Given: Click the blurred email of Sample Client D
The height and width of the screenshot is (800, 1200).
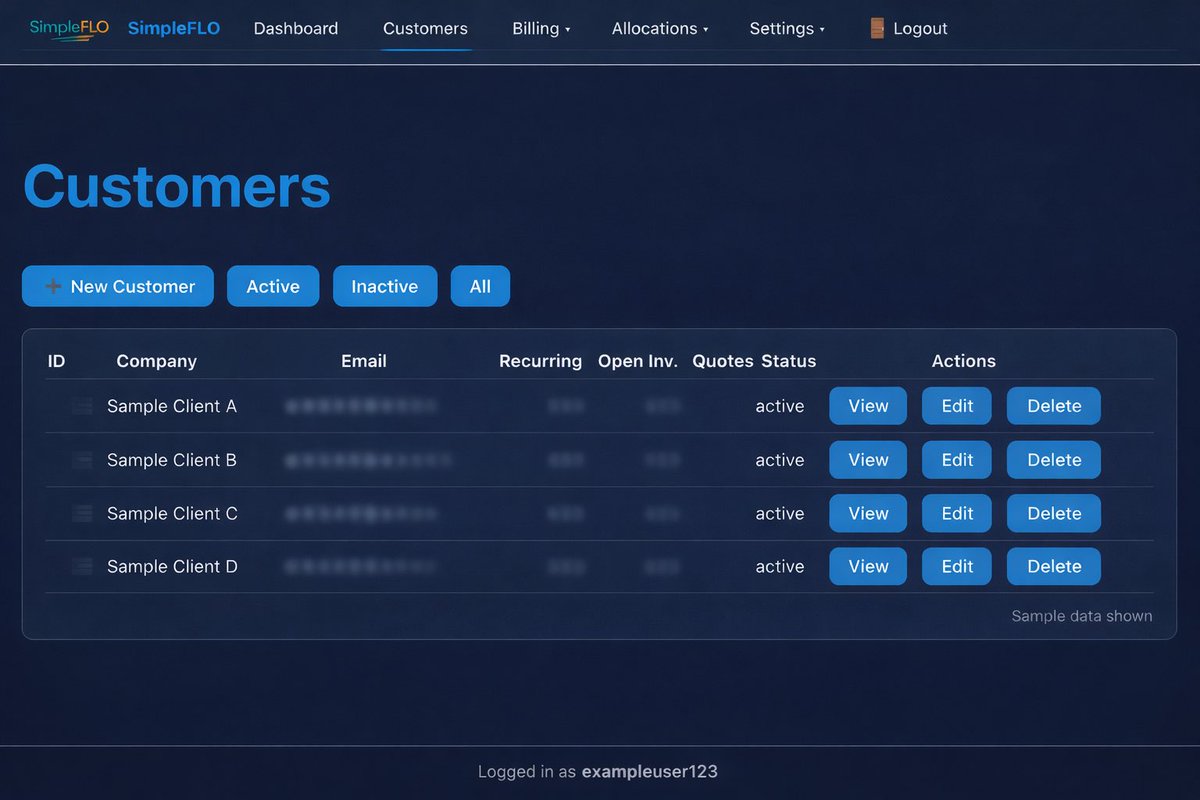Looking at the screenshot, I should (361, 566).
